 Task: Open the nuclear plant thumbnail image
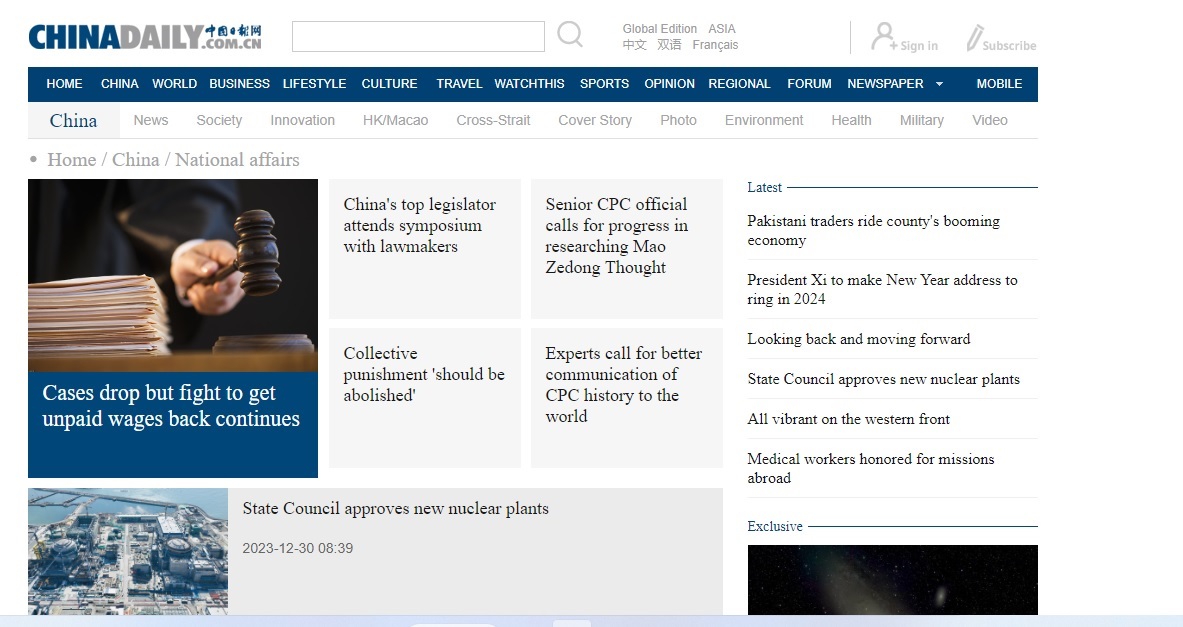[127, 551]
